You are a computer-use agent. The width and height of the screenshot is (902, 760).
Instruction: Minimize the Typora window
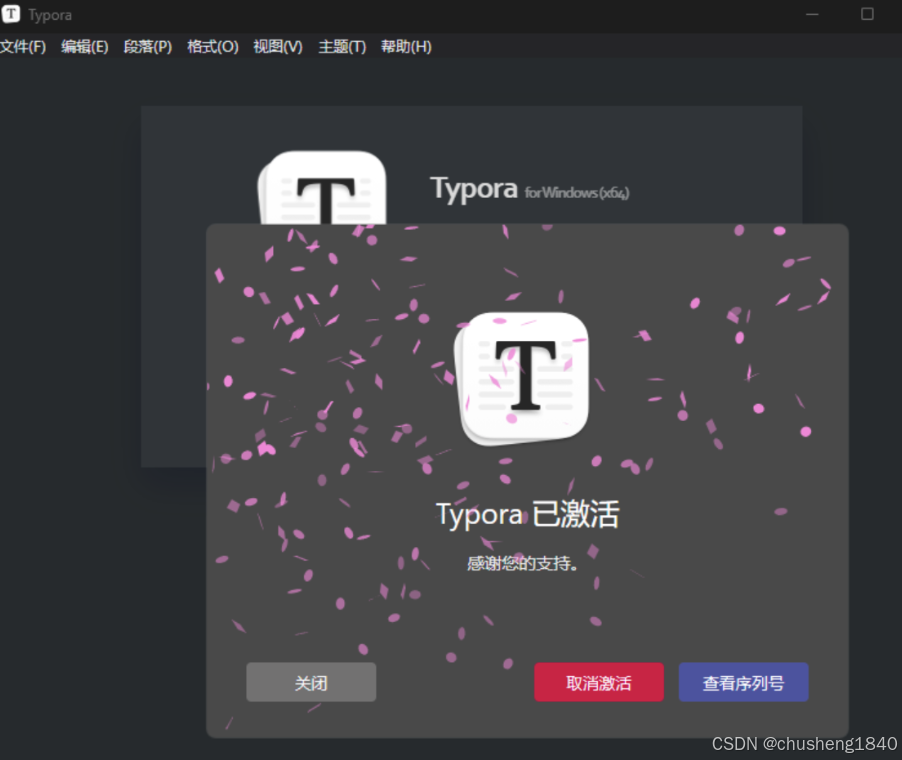pos(812,14)
